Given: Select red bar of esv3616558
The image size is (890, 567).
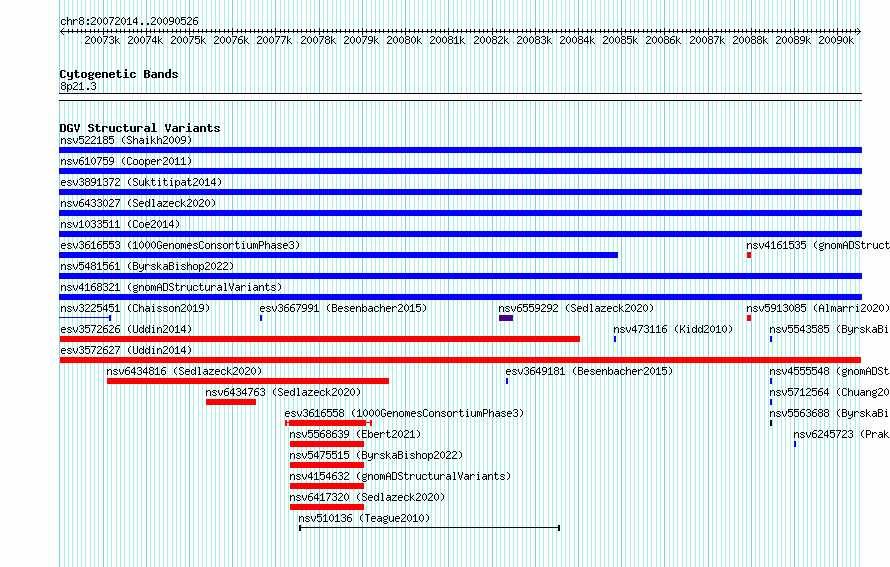Looking at the screenshot, I should click(x=328, y=423).
